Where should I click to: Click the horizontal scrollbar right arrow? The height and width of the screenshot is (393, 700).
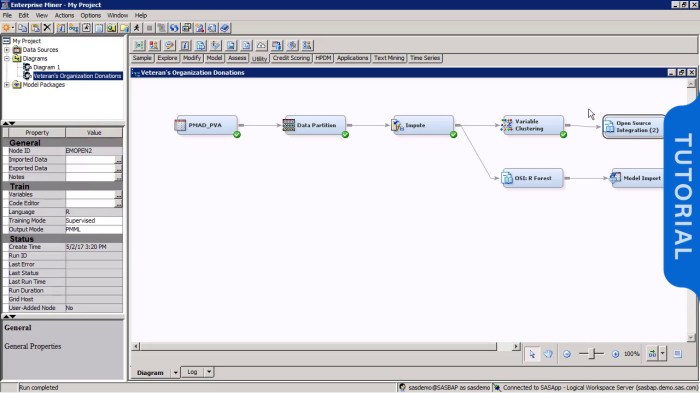coord(516,346)
